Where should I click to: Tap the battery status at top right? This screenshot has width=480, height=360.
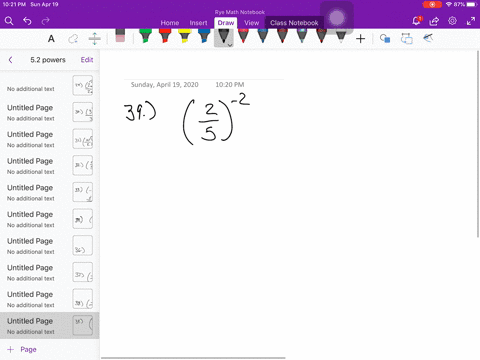466,4
